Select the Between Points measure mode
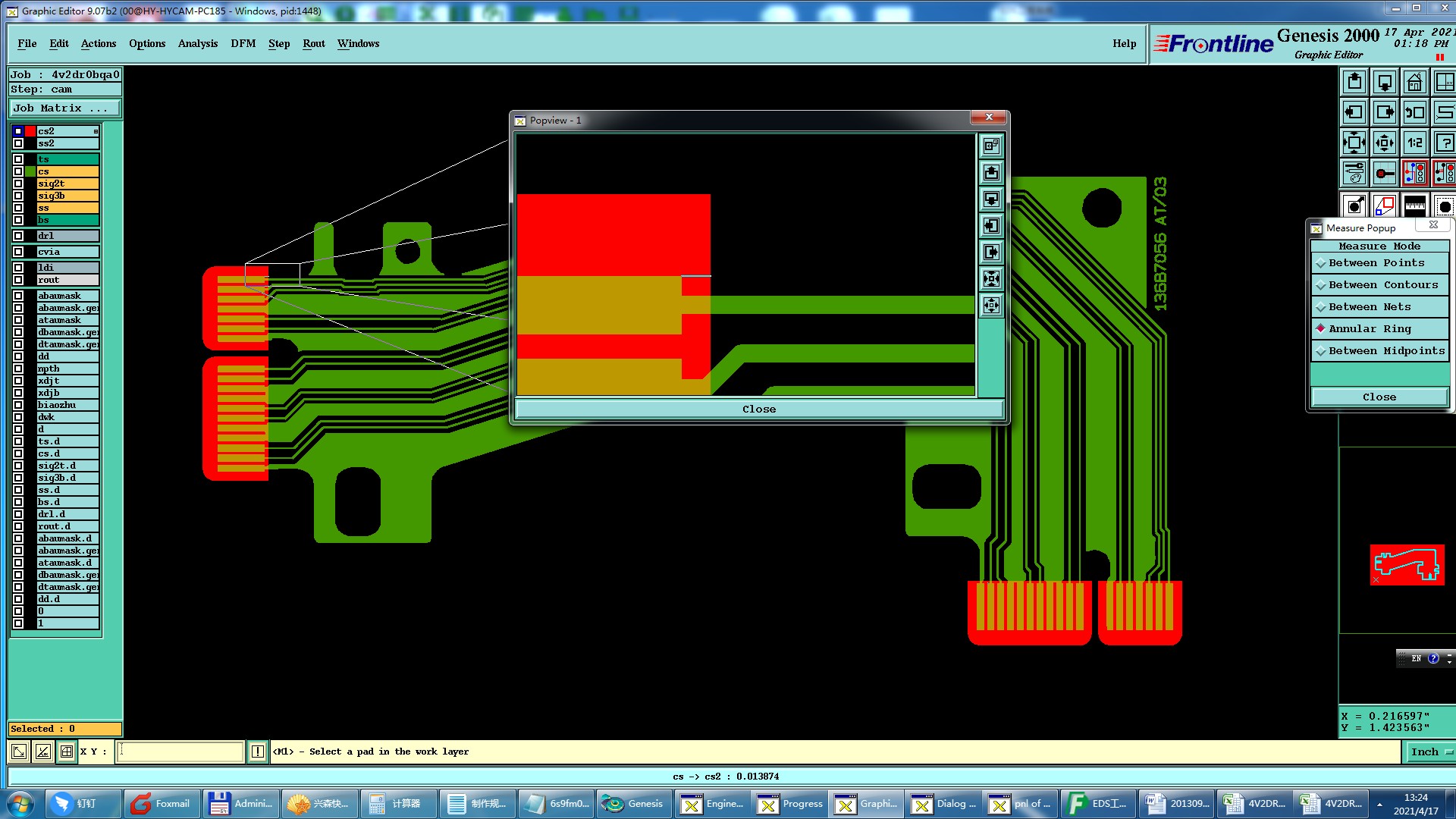Image resolution: width=1456 pixels, height=819 pixels. [1376, 263]
